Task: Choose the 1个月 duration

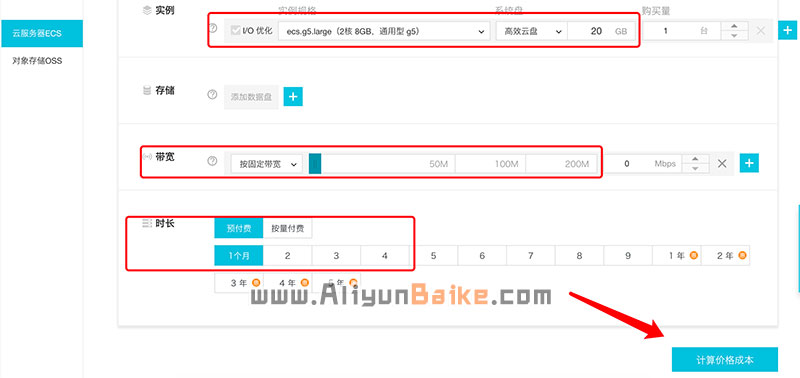Action: (239, 256)
